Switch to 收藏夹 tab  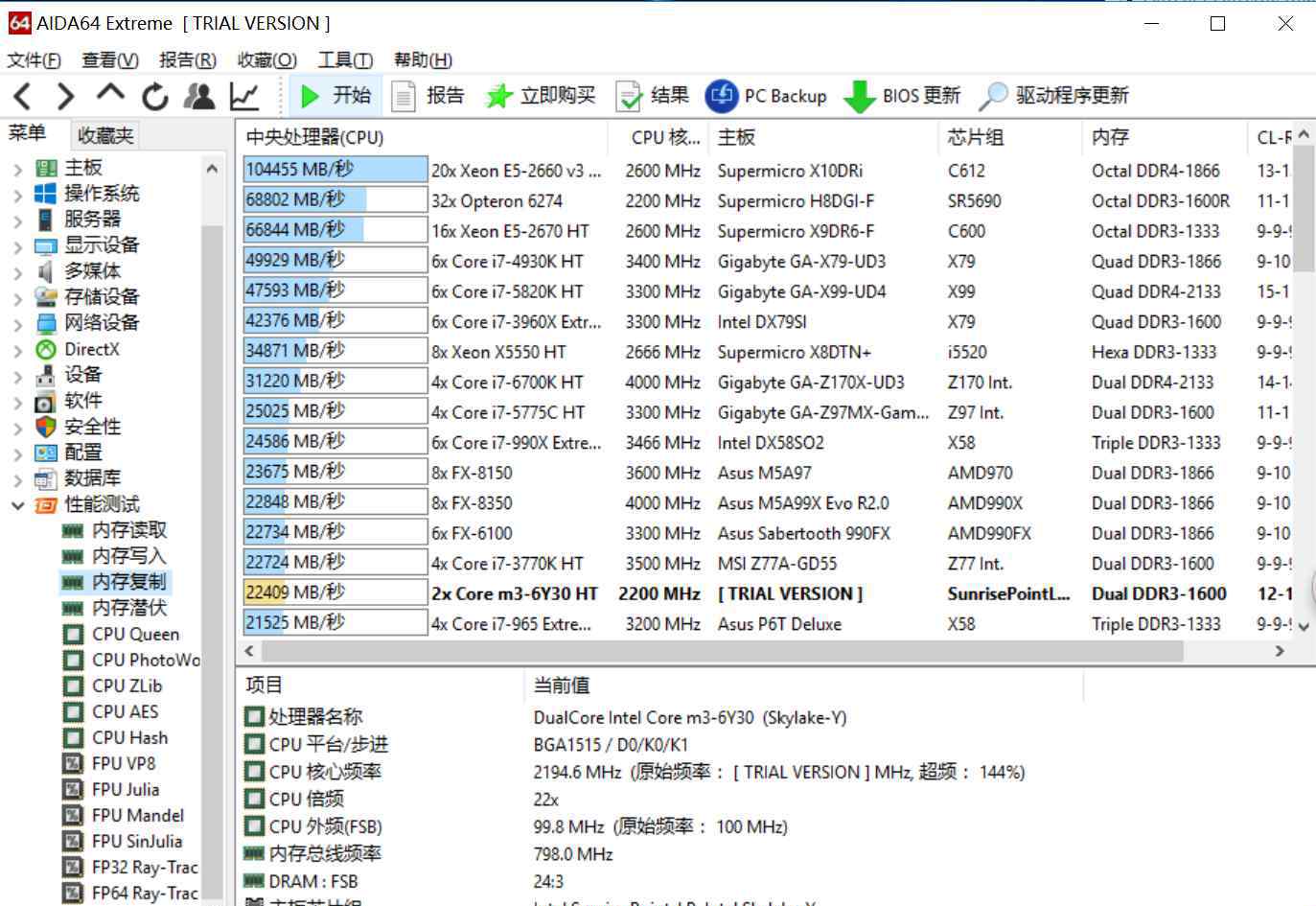point(105,135)
